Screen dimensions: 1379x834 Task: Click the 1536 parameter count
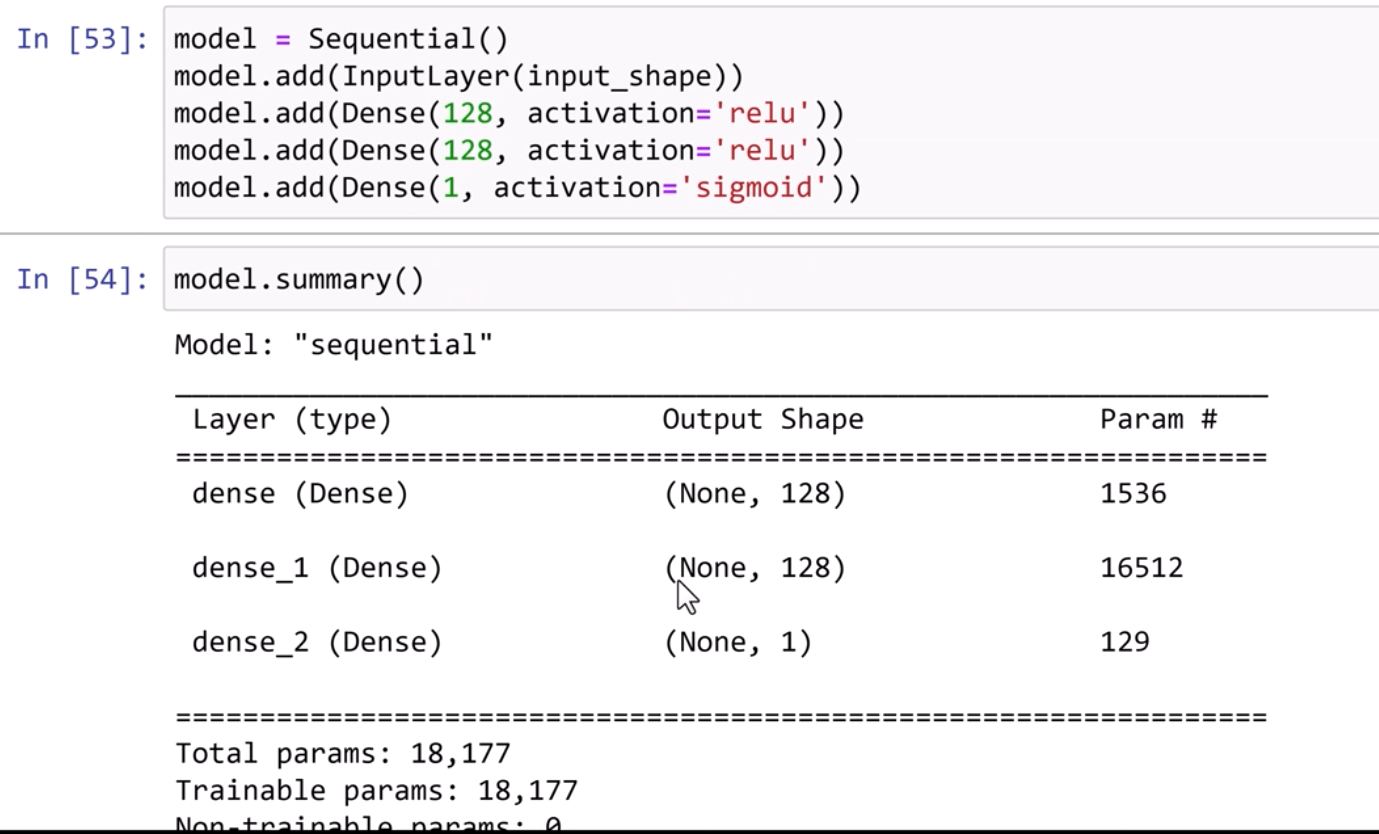coord(1133,494)
